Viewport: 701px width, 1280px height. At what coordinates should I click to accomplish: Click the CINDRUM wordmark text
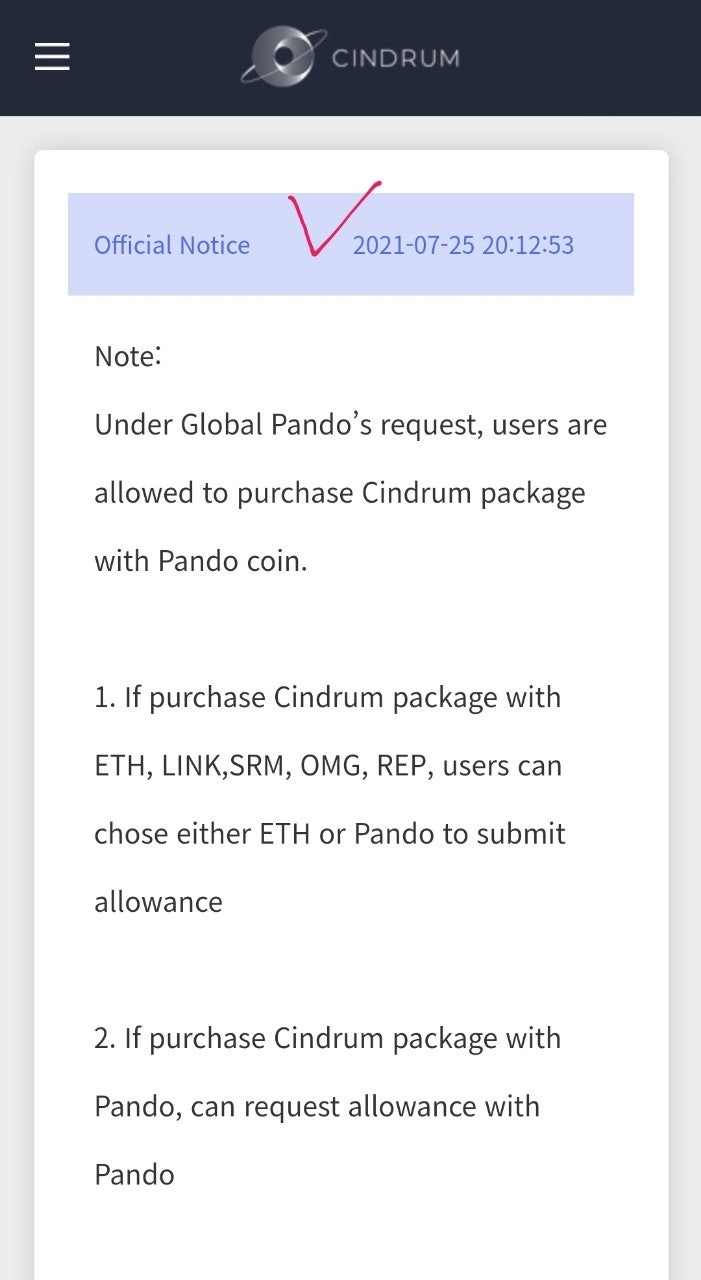pyautogui.click(x=395, y=58)
